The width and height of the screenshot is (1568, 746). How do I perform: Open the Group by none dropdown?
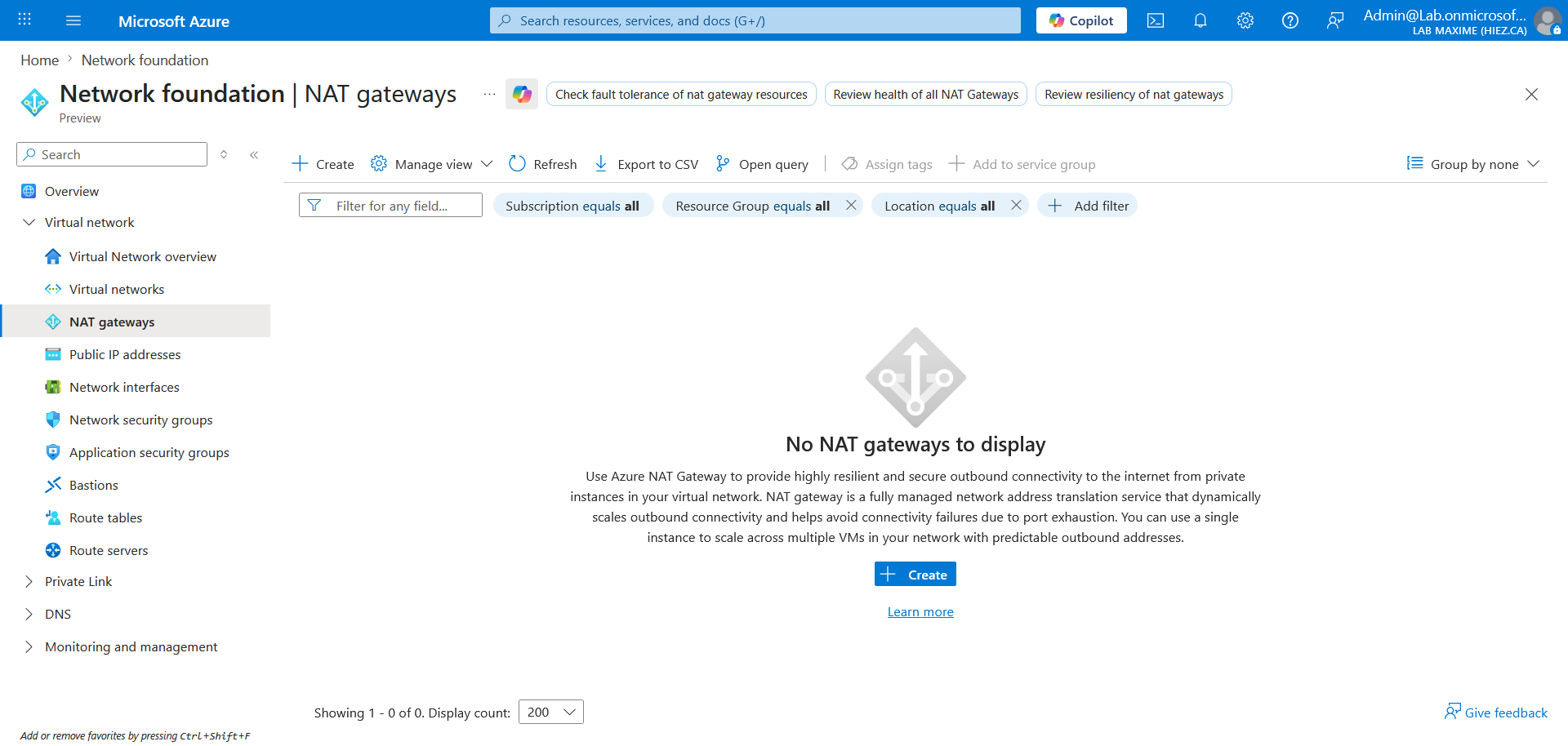coord(1473,164)
